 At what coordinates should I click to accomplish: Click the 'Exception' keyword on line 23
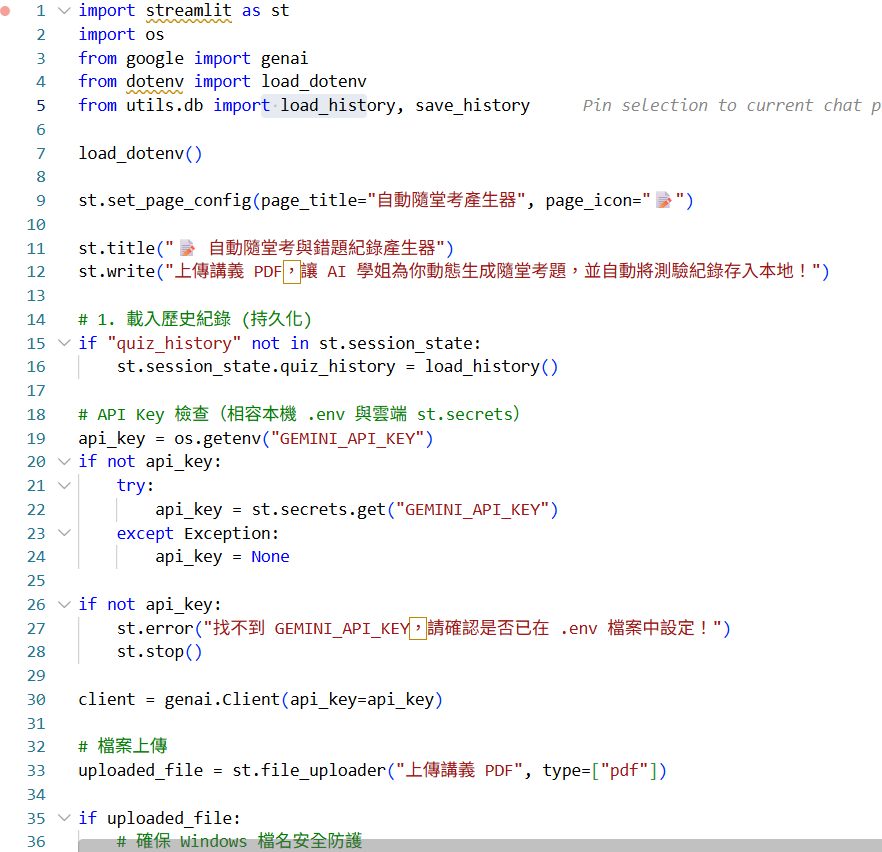coord(227,533)
